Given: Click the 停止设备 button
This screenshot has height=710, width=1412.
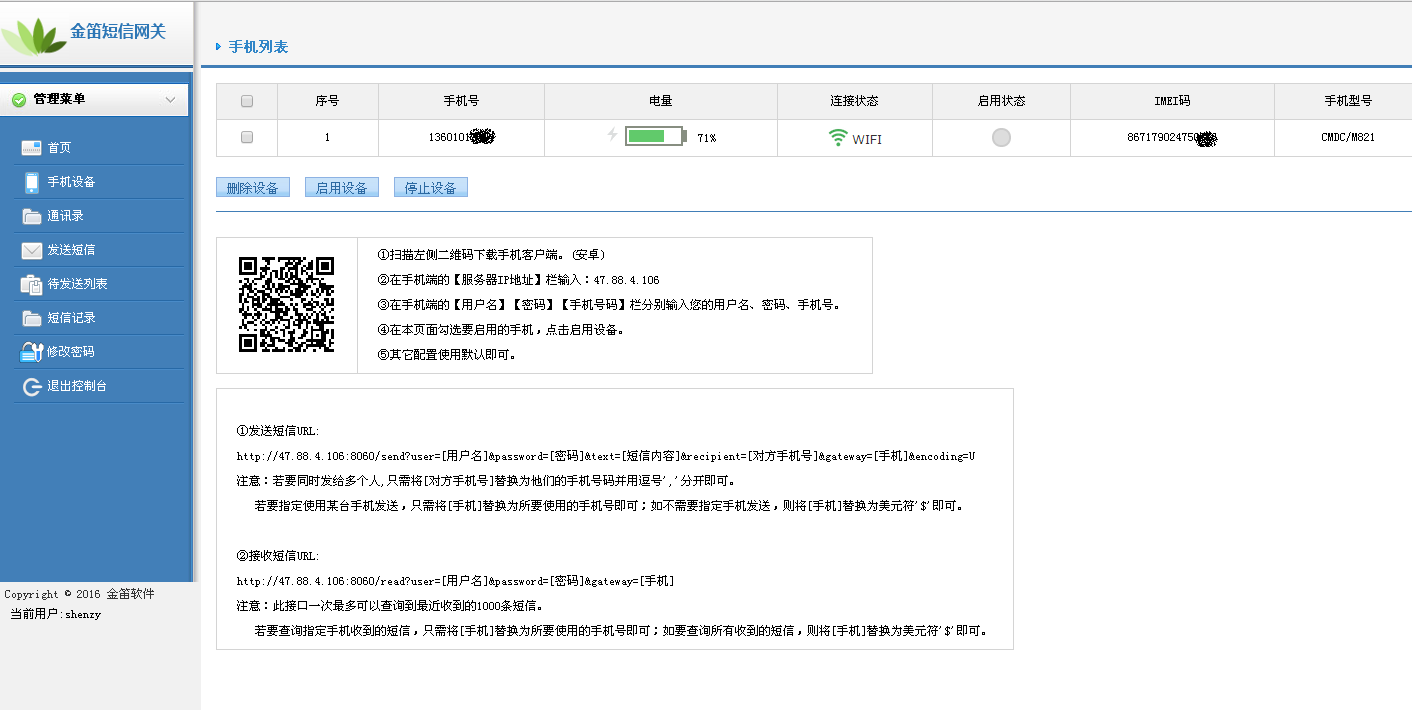Looking at the screenshot, I should [430, 188].
